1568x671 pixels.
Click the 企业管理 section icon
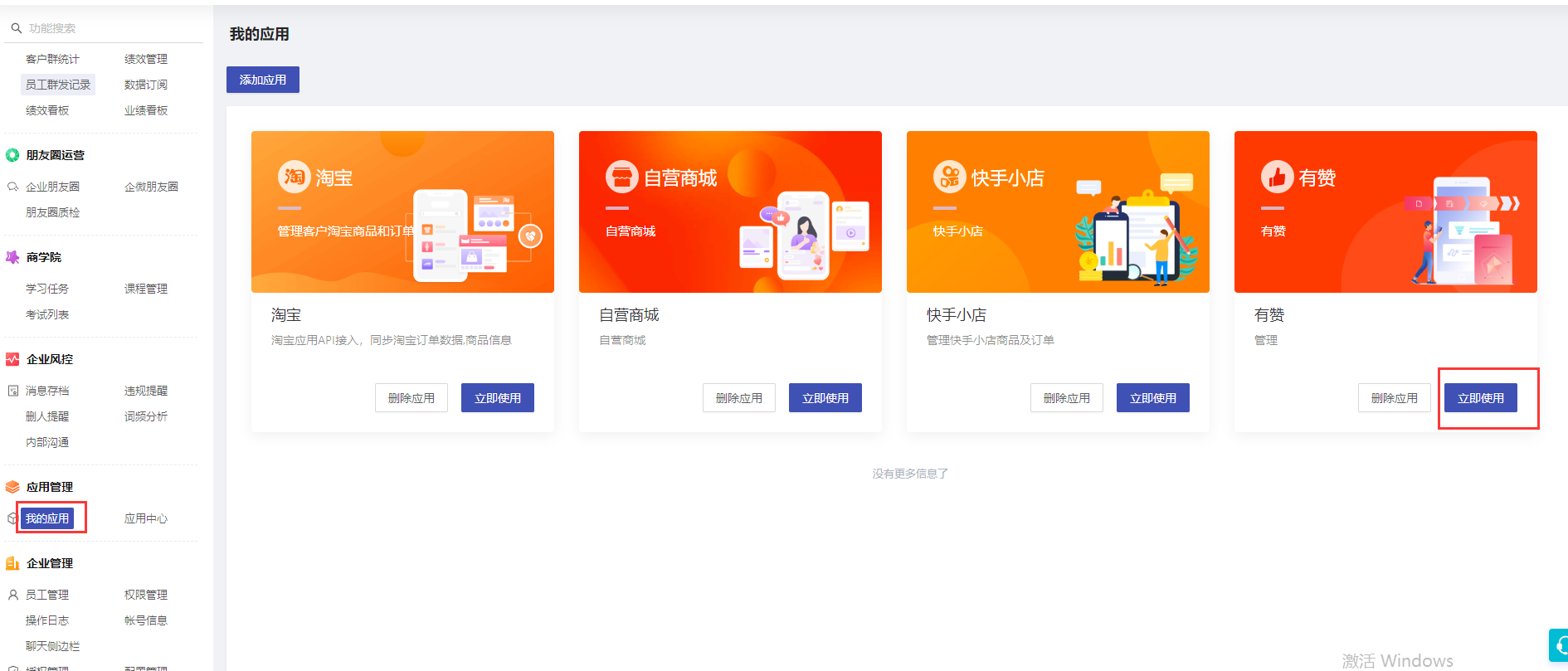12,563
